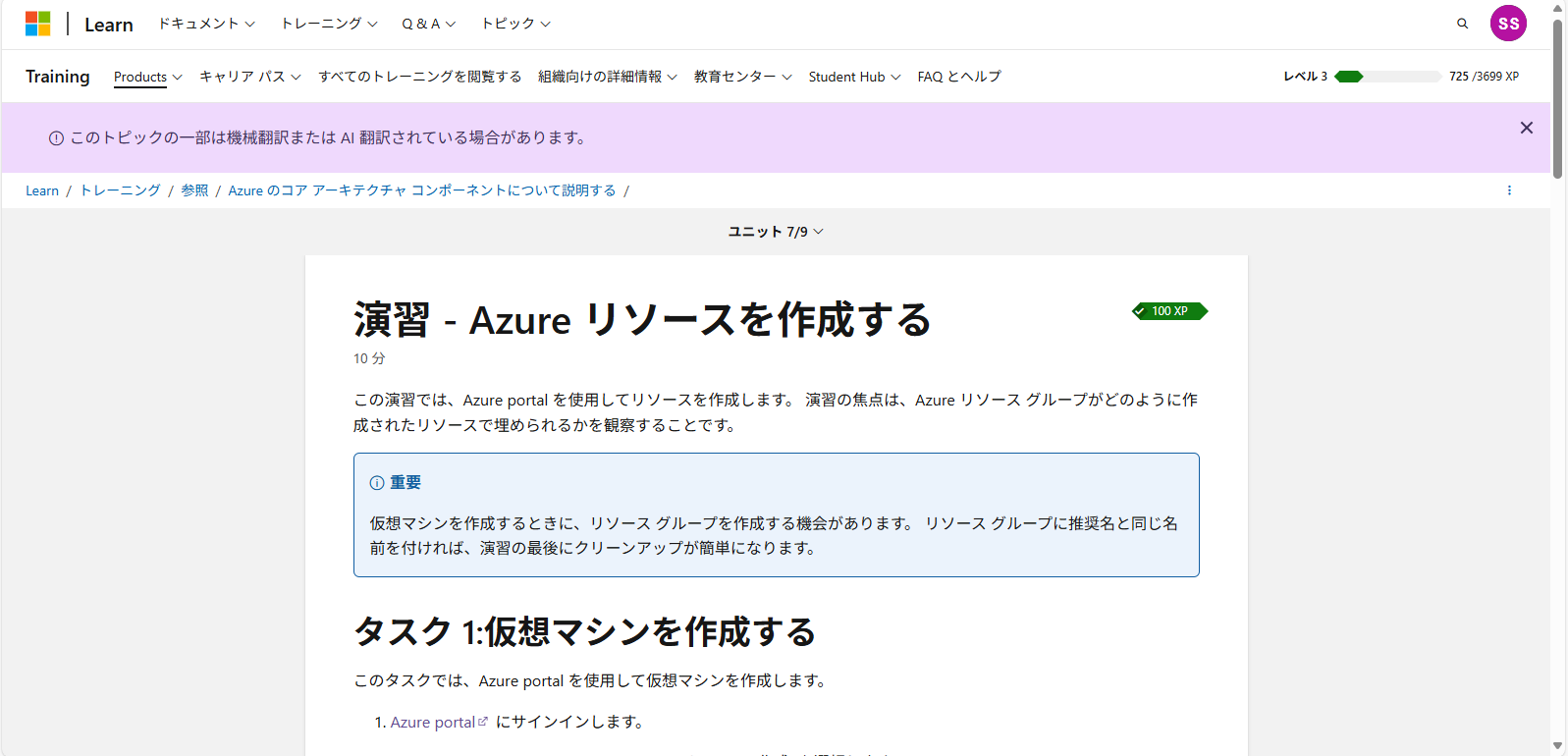Open the Training section link
Image resolution: width=1568 pixels, height=756 pixels.
pos(58,77)
